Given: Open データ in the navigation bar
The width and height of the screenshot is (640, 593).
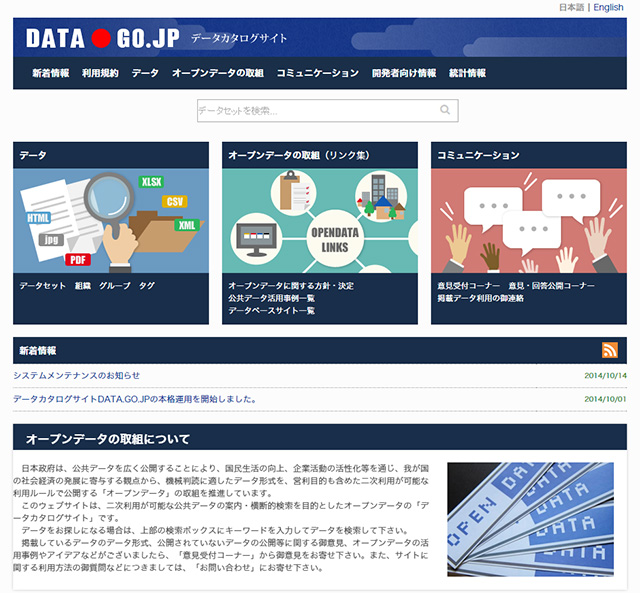Looking at the screenshot, I should (145, 73).
